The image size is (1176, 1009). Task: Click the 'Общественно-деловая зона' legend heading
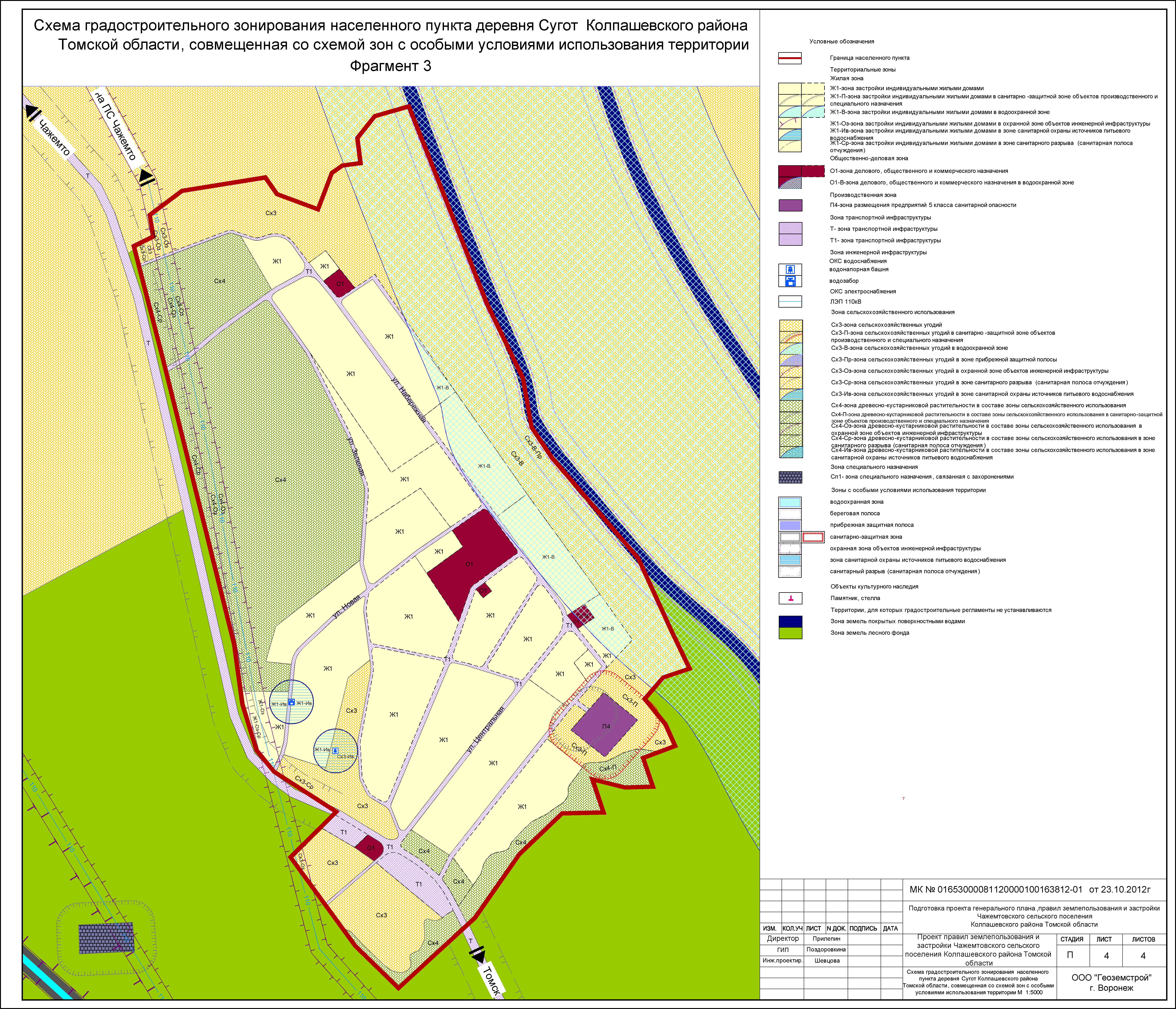[869, 158]
